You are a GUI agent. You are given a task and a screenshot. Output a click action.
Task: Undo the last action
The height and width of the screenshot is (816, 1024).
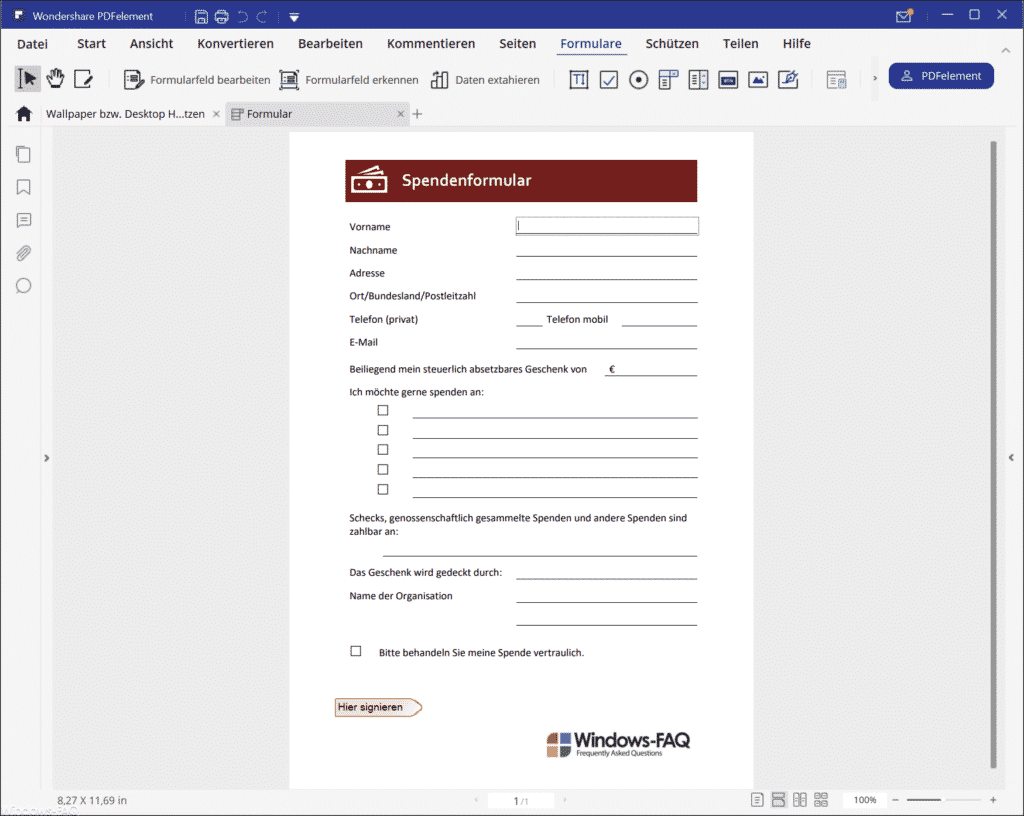click(x=242, y=16)
